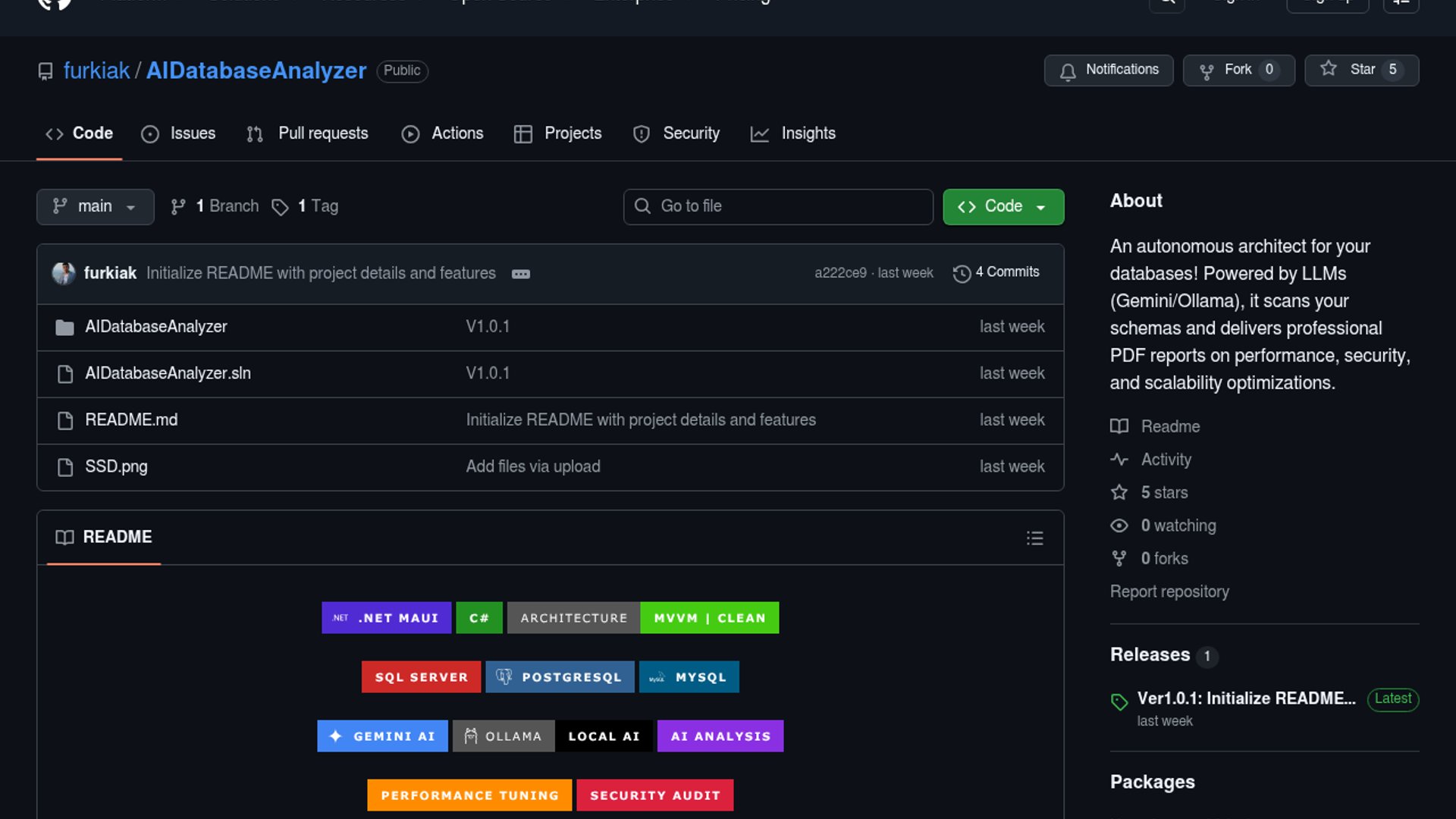This screenshot has height=819, width=1456.
Task: Click the latest release tag icon
Action: point(1119,701)
